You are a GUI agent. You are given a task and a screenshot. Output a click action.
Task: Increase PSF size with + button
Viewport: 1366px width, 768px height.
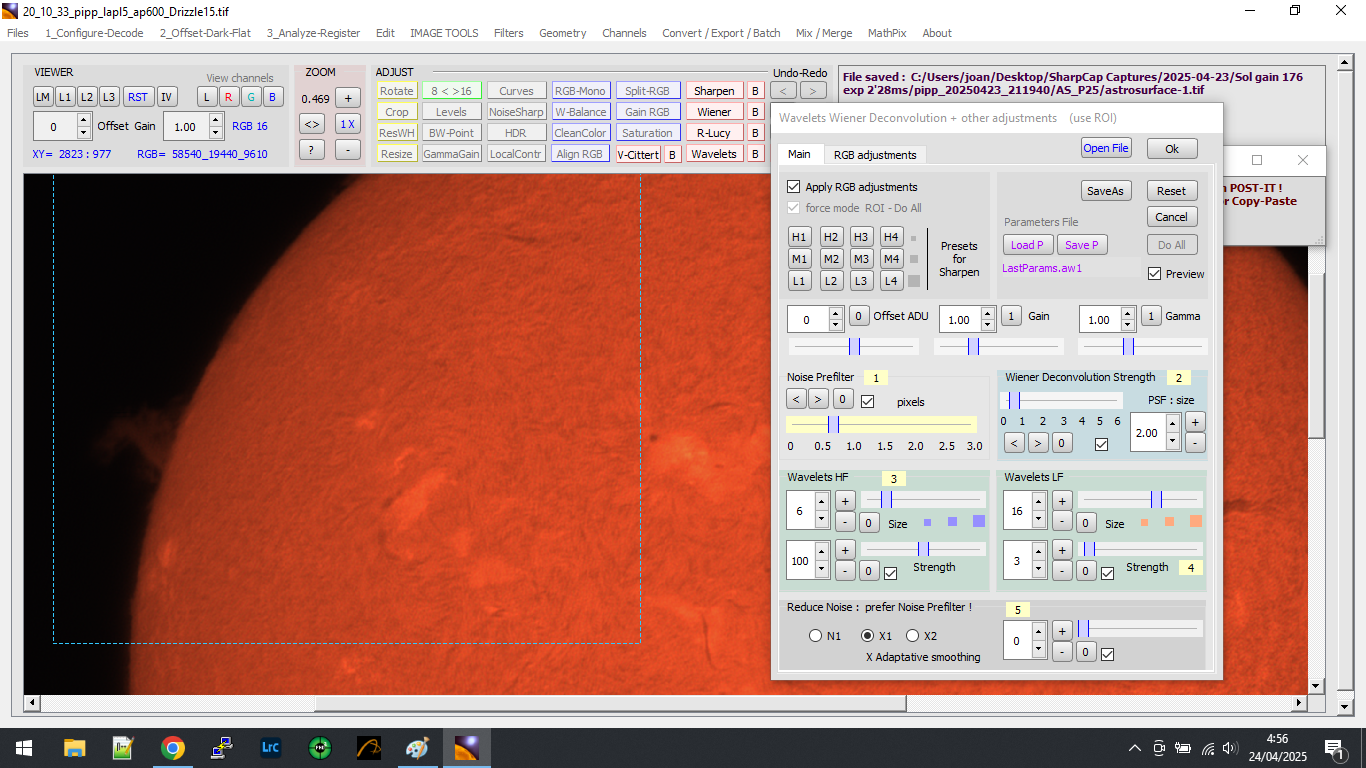(1195, 421)
